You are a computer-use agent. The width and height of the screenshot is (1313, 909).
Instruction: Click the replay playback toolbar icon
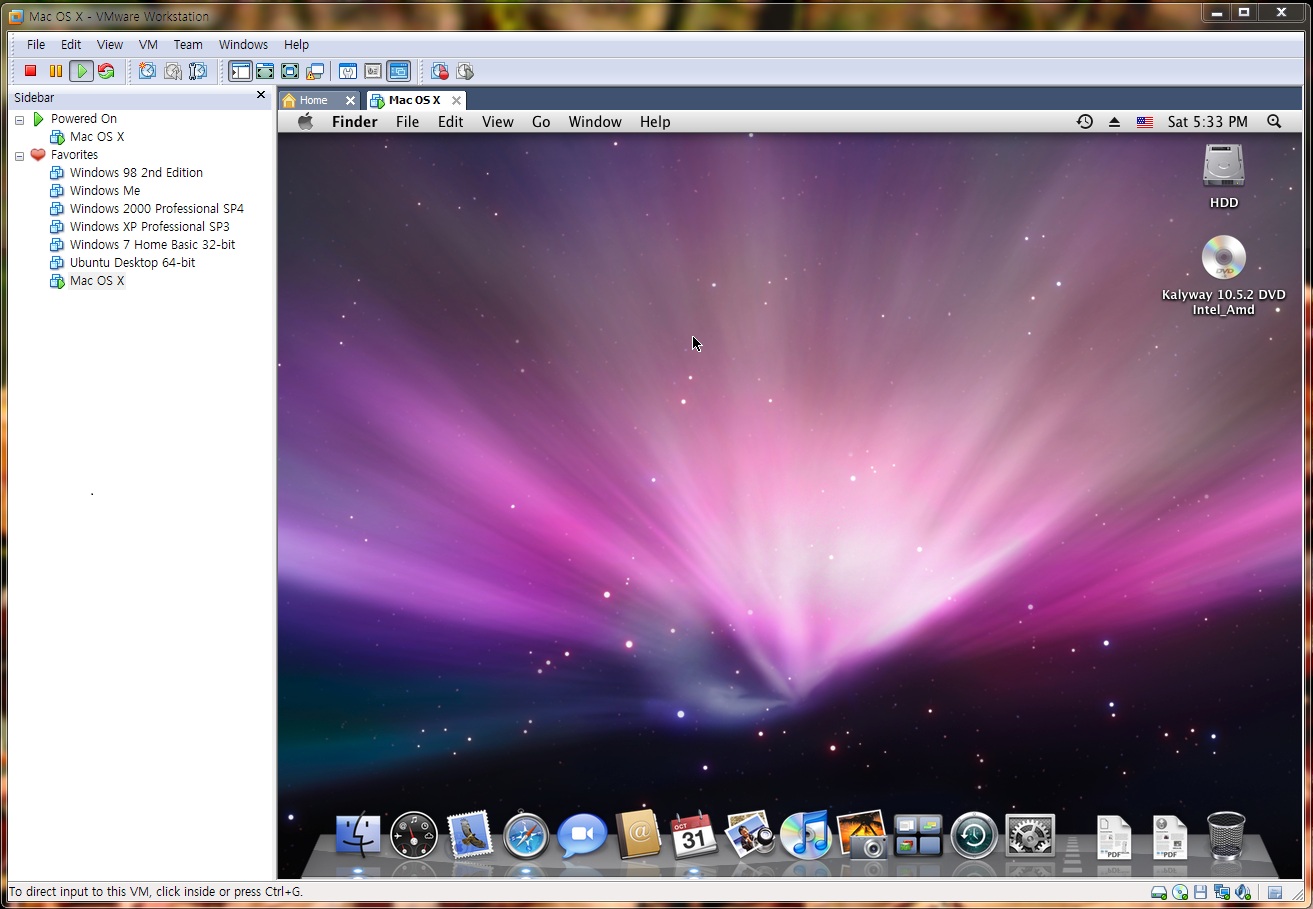coord(465,71)
